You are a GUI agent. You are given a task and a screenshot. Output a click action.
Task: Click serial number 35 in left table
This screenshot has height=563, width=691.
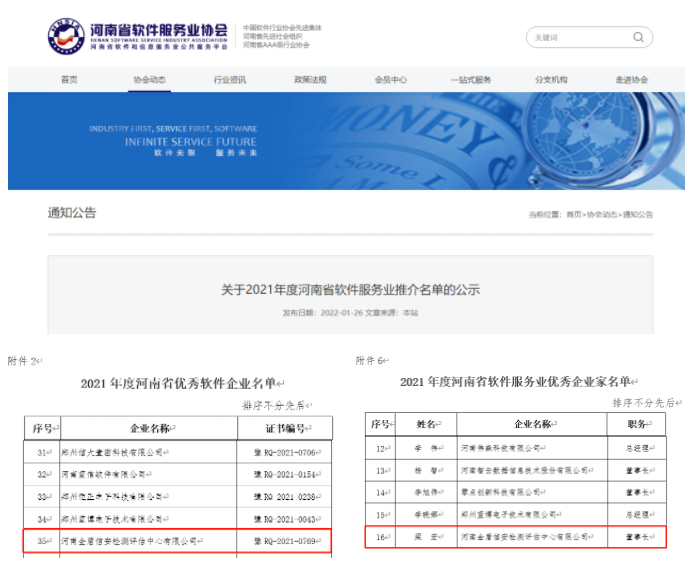tap(42, 541)
